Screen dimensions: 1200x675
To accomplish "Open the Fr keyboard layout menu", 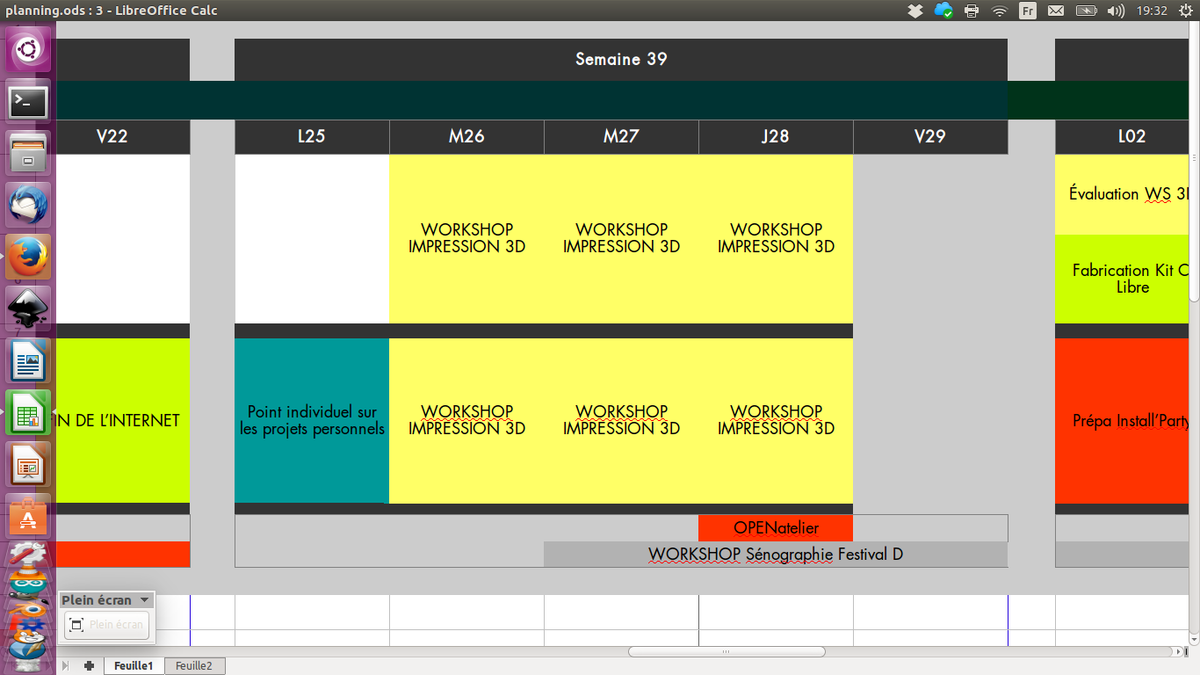I will click(1027, 11).
